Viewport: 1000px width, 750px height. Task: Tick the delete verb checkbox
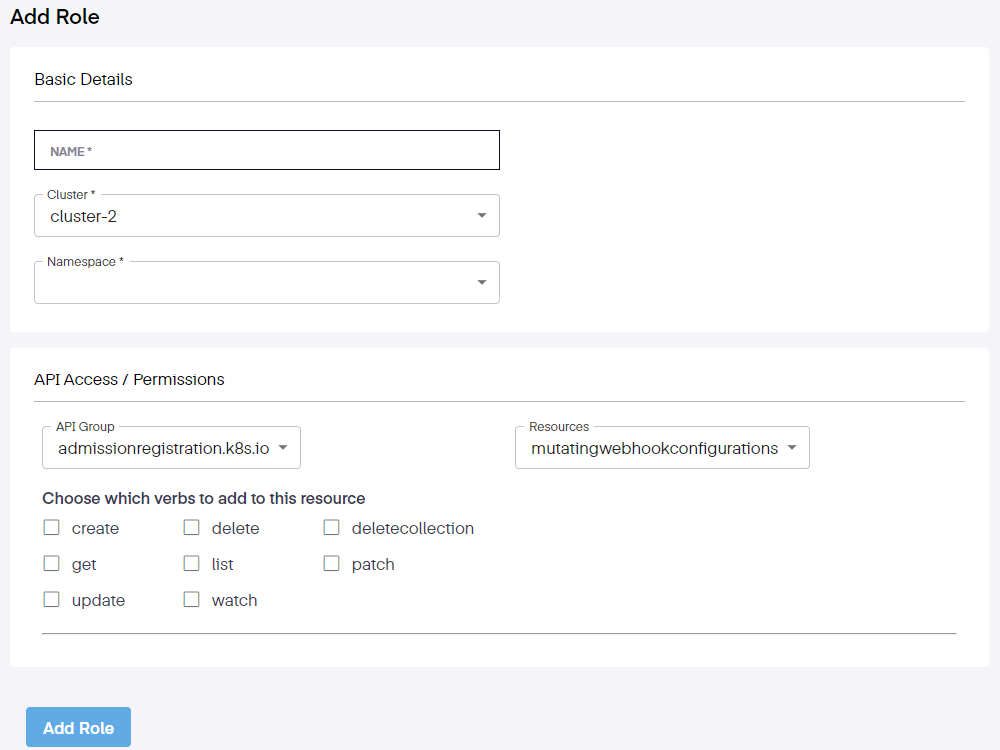click(192, 528)
